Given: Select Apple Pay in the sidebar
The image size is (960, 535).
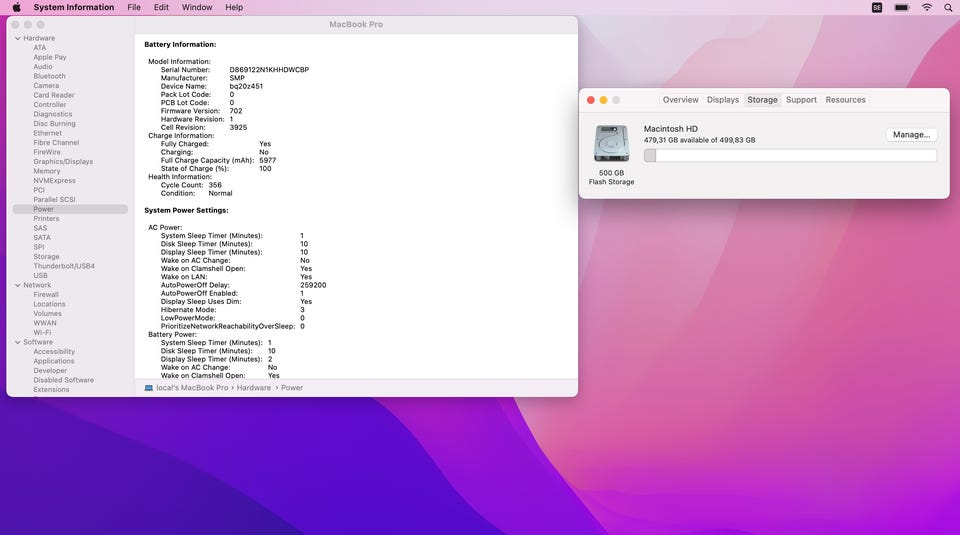Looking at the screenshot, I should tap(50, 57).
